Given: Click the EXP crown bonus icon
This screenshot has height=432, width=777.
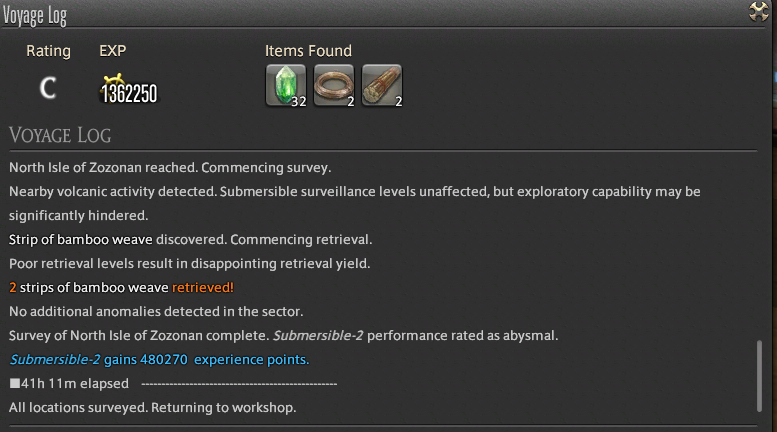Looking at the screenshot, I should tap(113, 79).
